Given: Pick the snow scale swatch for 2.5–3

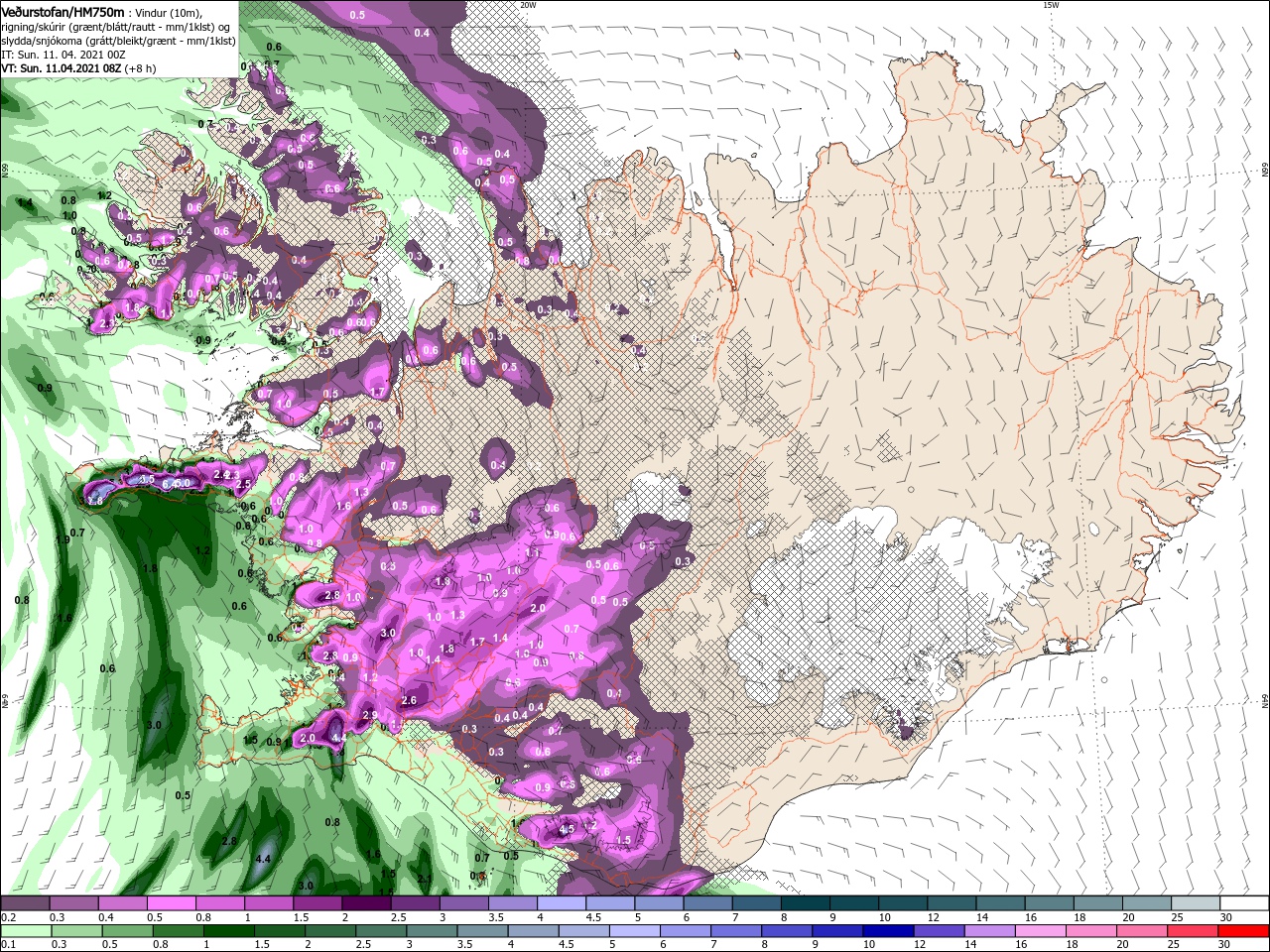Looking at the screenshot, I should tap(415, 903).
